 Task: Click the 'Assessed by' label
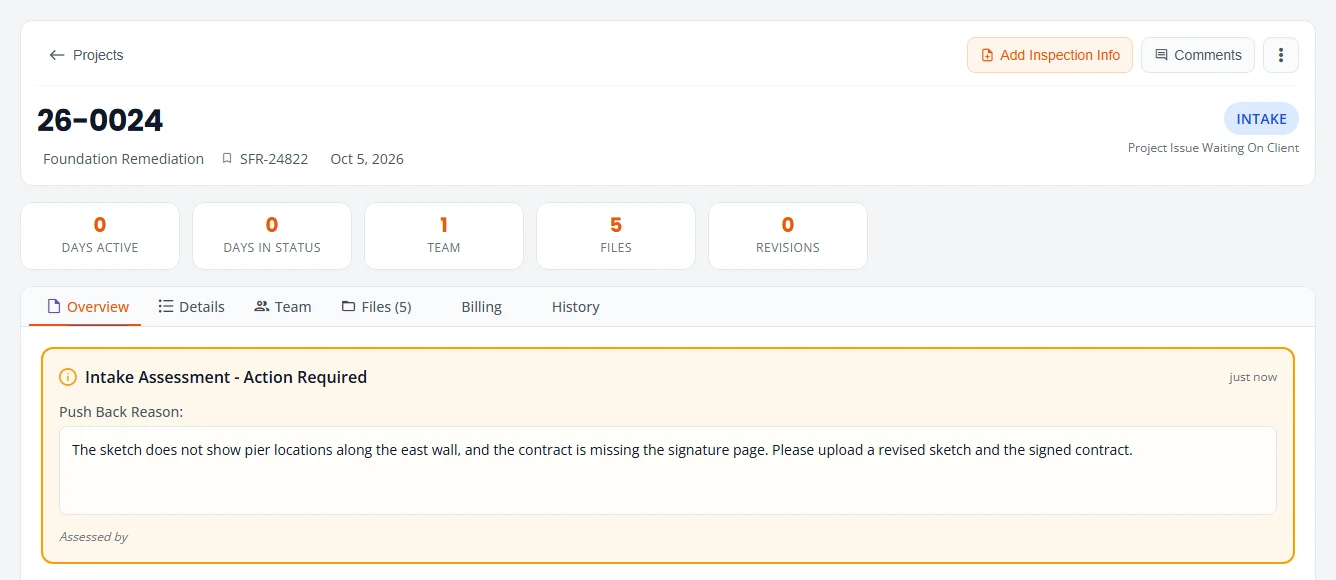[94, 537]
